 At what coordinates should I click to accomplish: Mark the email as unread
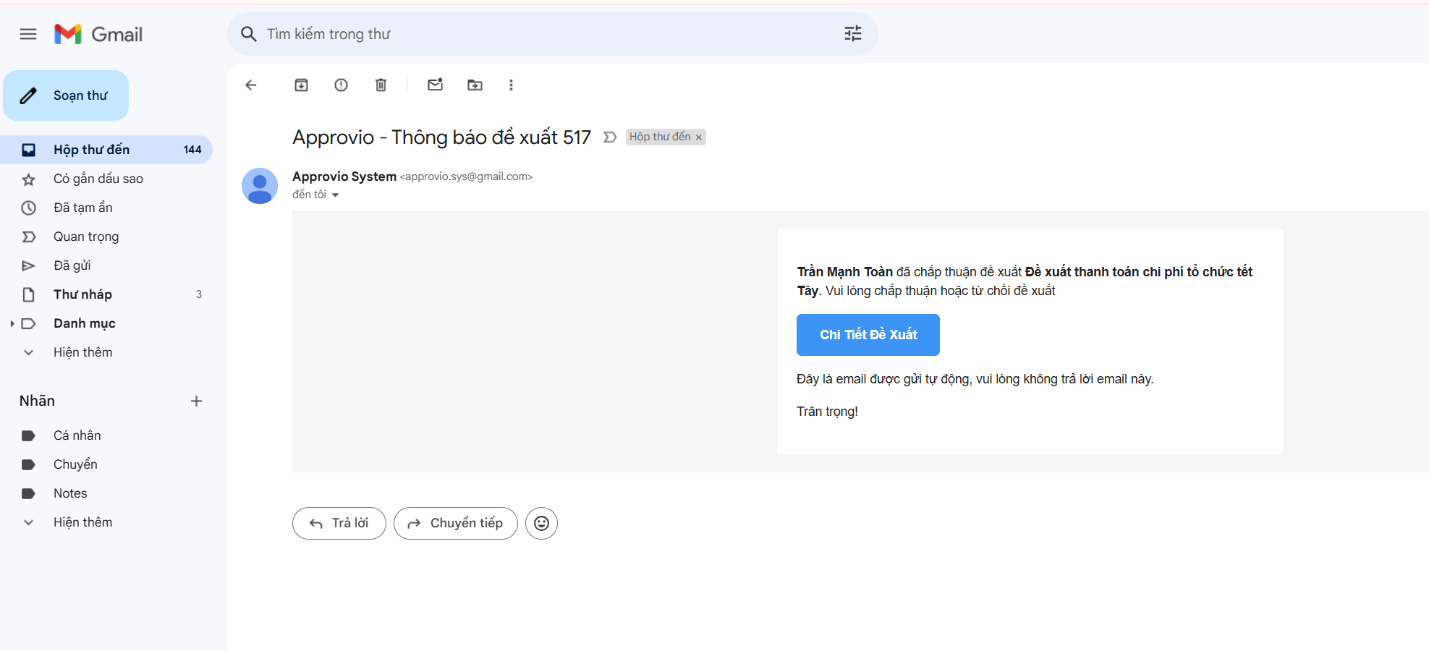click(435, 85)
